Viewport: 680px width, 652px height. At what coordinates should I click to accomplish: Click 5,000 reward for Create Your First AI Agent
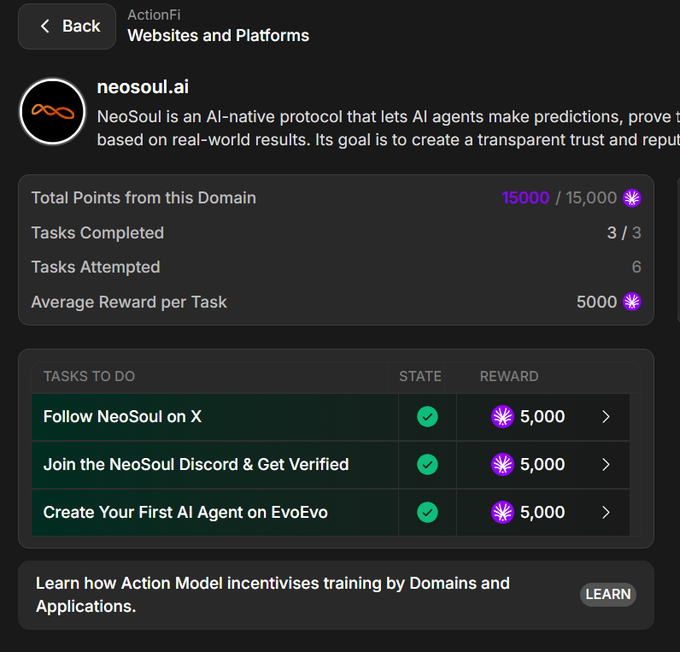tap(542, 512)
